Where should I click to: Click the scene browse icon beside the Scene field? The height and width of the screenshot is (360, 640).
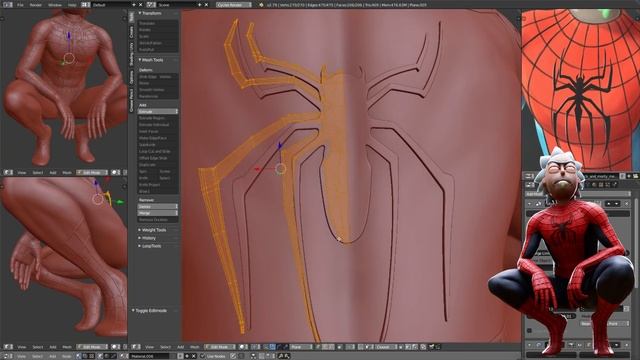(x=151, y=5)
